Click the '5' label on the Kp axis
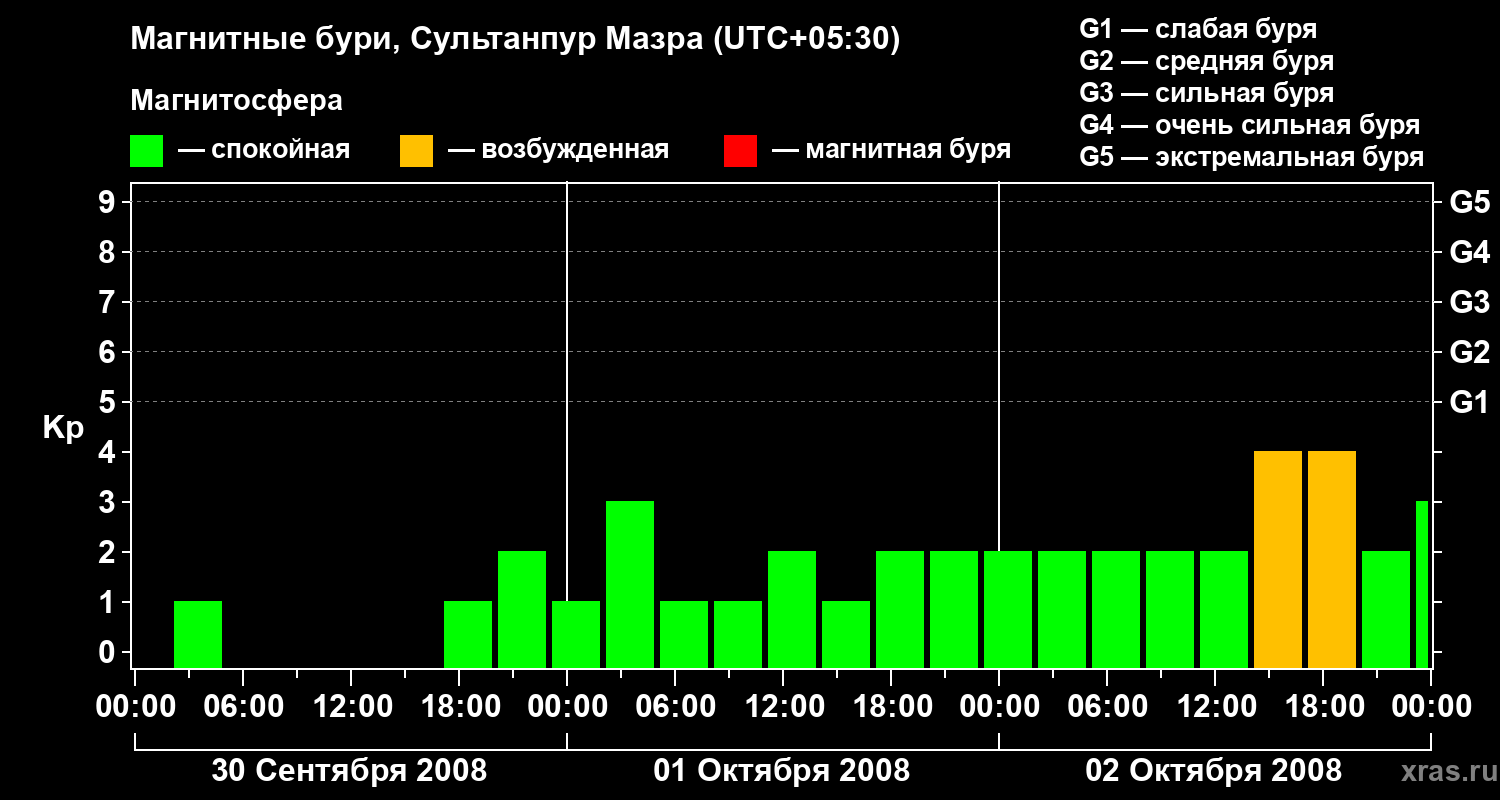1500x800 pixels. tap(109, 402)
